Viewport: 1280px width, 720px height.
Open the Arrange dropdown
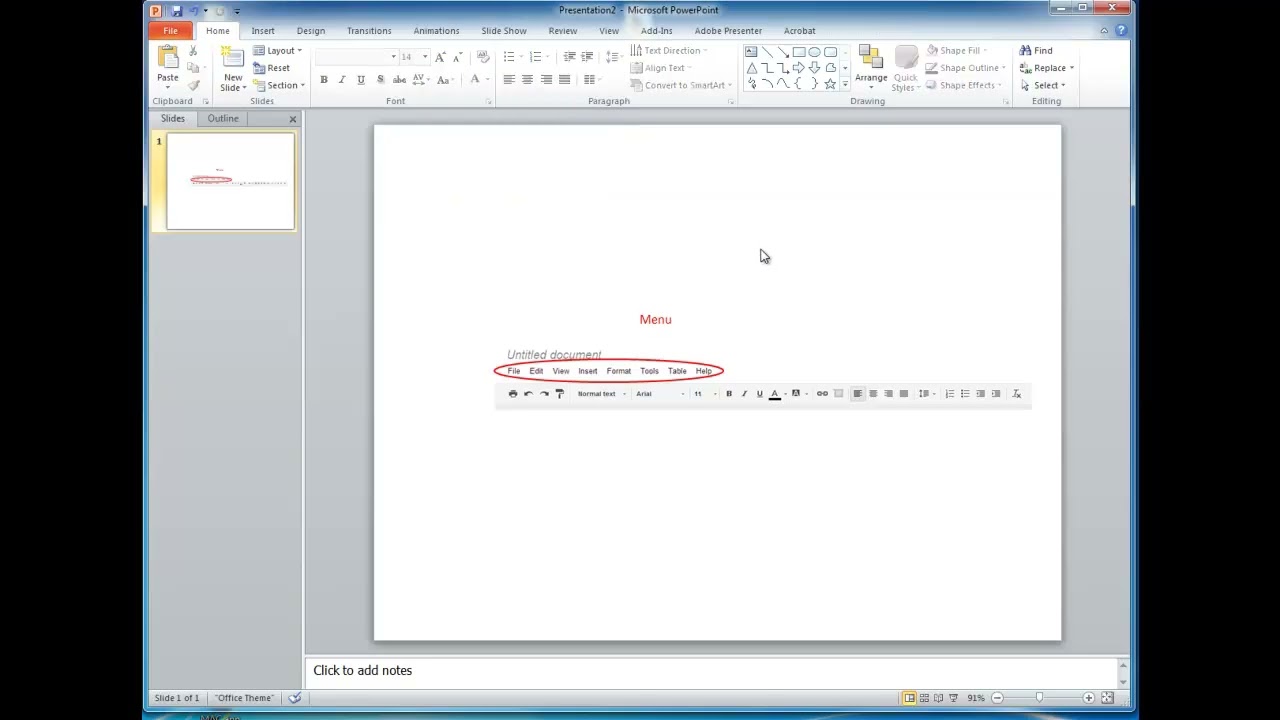(x=871, y=69)
